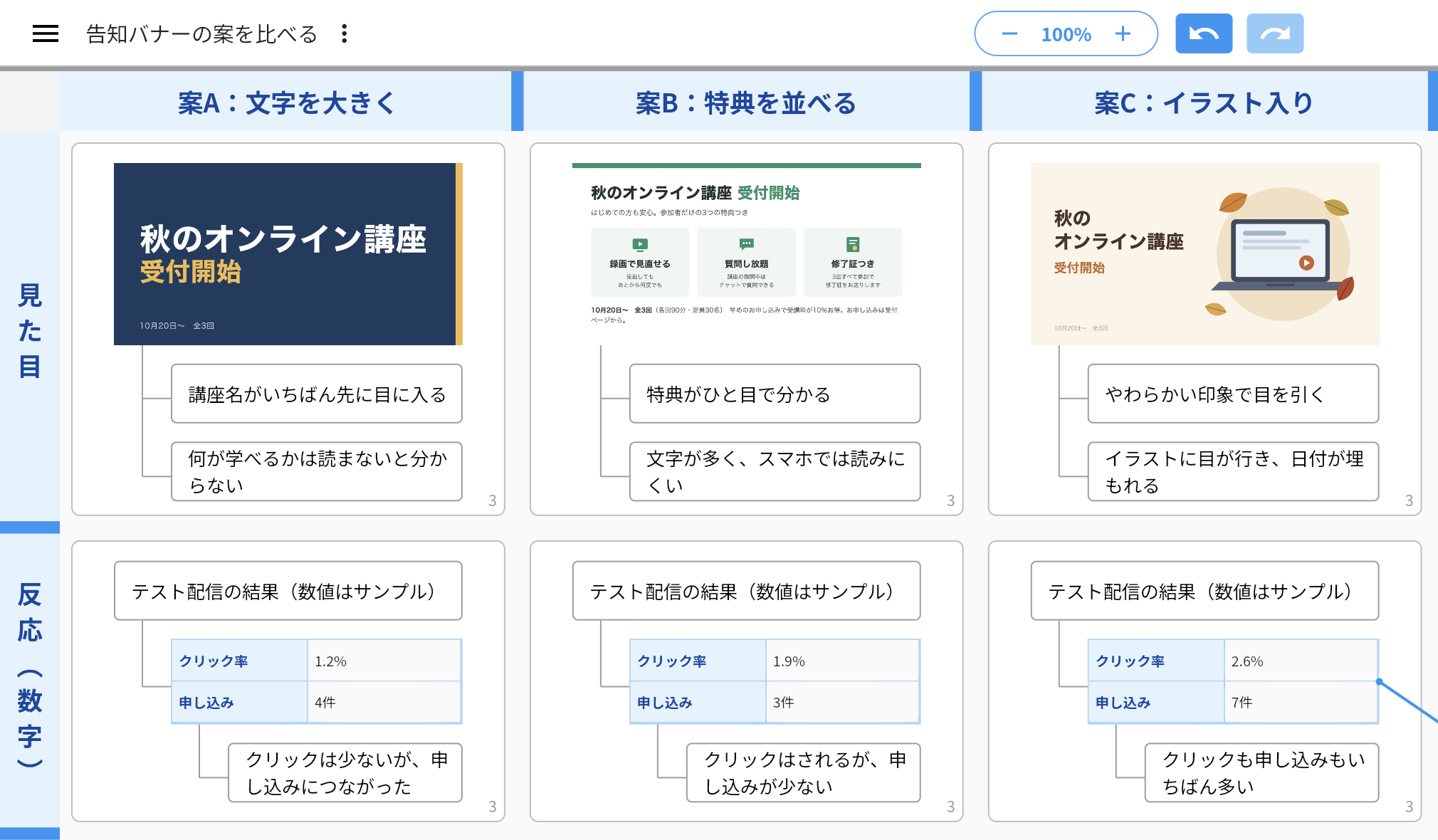The image size is (1438, 840).
Task: Select the banner B thumbnail with three perks
Action: tap(747, 254)
